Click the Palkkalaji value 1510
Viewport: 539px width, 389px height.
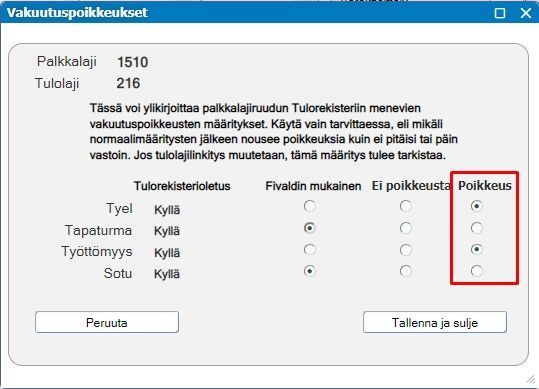coord(133,62)
